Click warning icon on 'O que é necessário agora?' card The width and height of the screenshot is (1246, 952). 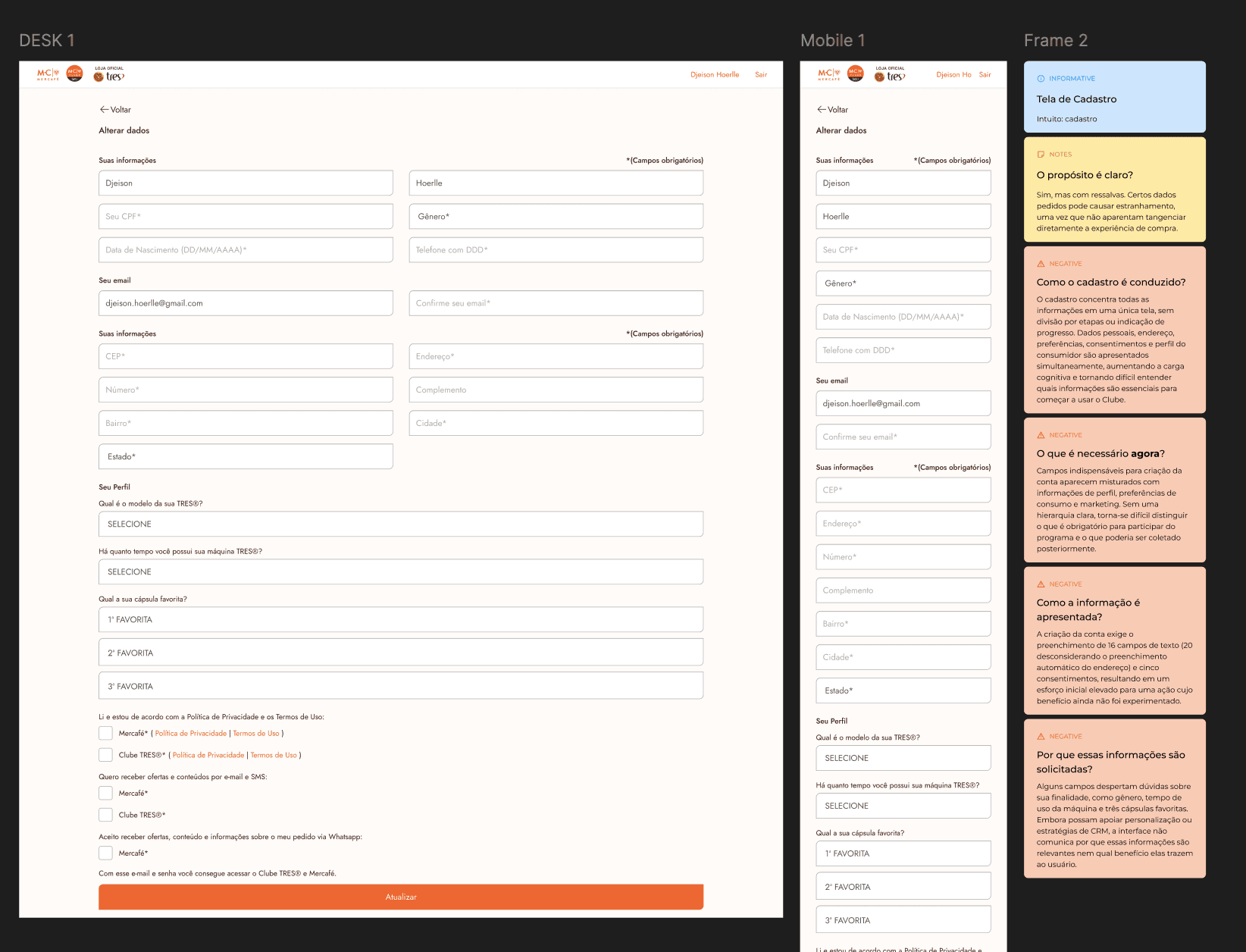tap(1041, 435)
